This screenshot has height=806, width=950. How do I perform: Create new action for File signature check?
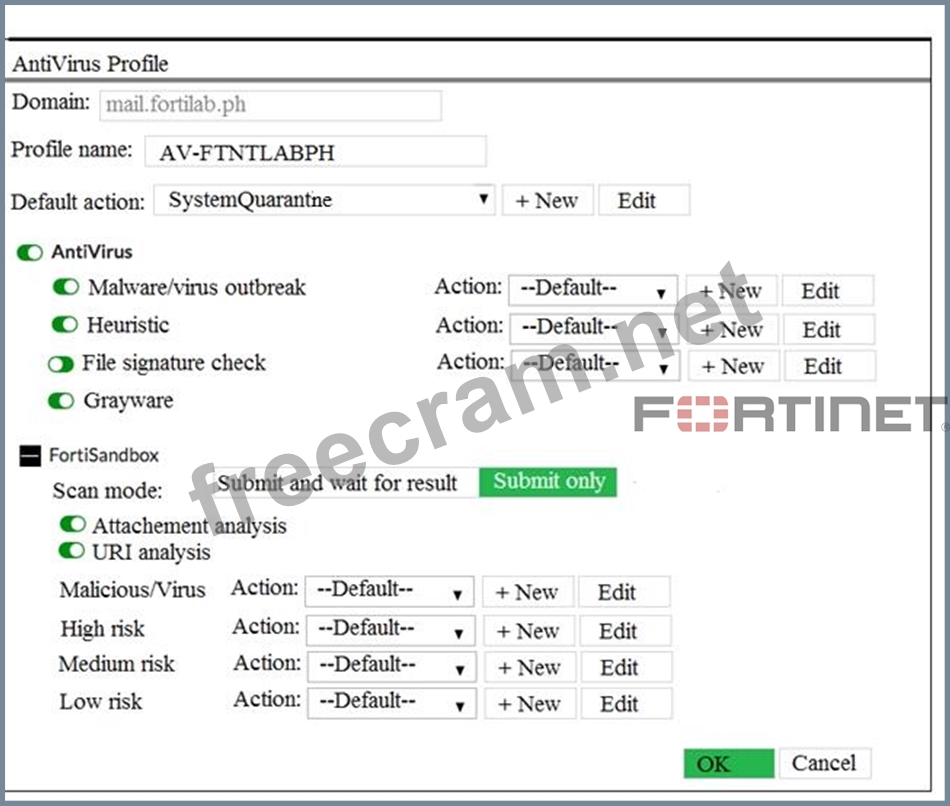click(734, 366)
